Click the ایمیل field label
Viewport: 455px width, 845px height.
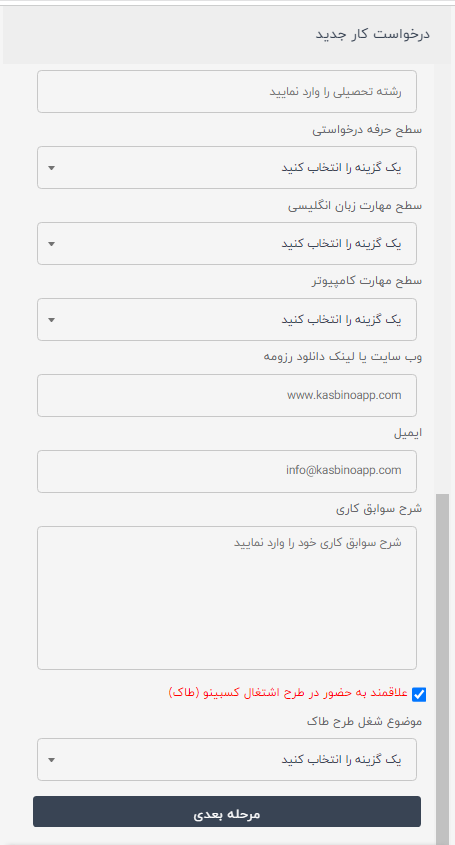click(x=406, y=434)
